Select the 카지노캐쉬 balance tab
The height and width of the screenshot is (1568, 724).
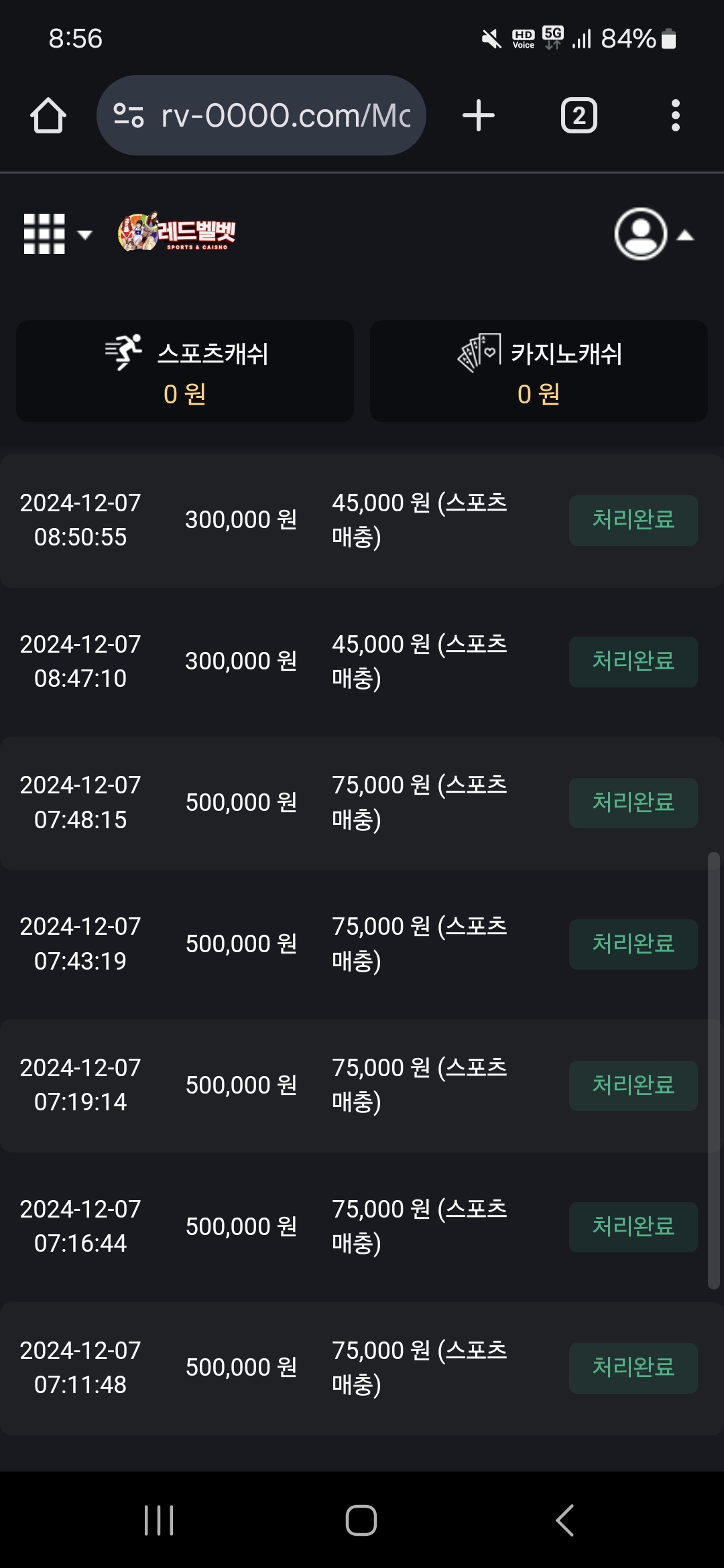(539, 371)
